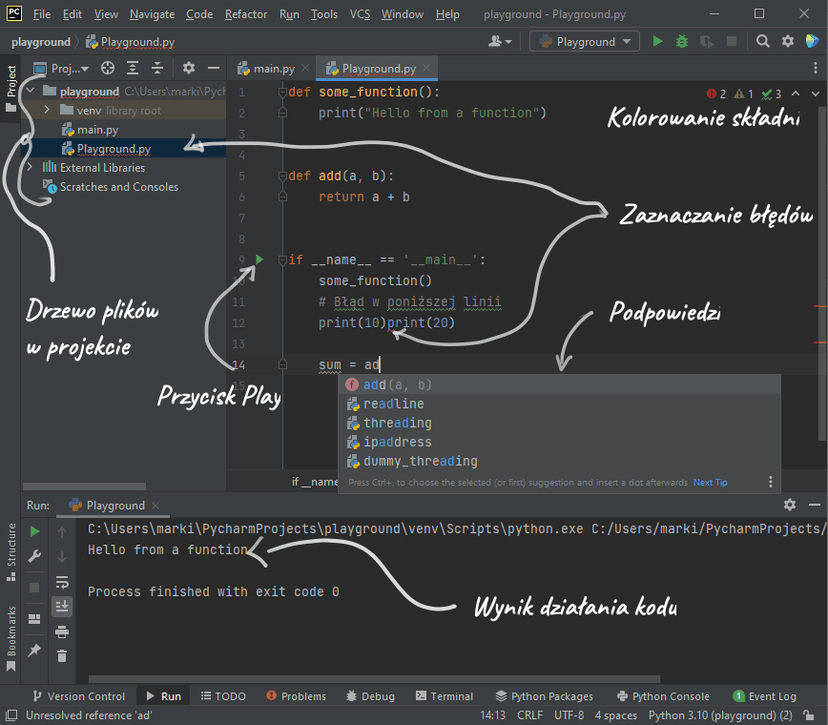Open the Refactor menu

click(245, 14)
